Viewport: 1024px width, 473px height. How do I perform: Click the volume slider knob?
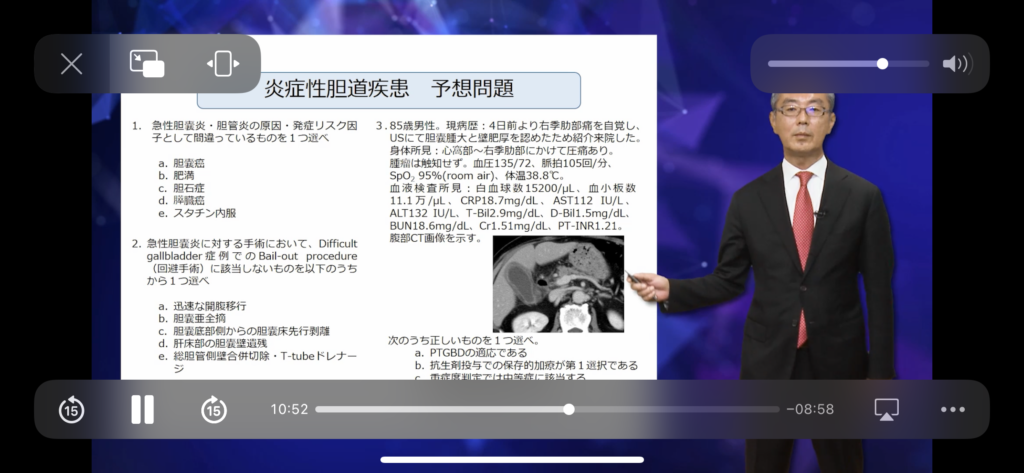tap(882, 64)
